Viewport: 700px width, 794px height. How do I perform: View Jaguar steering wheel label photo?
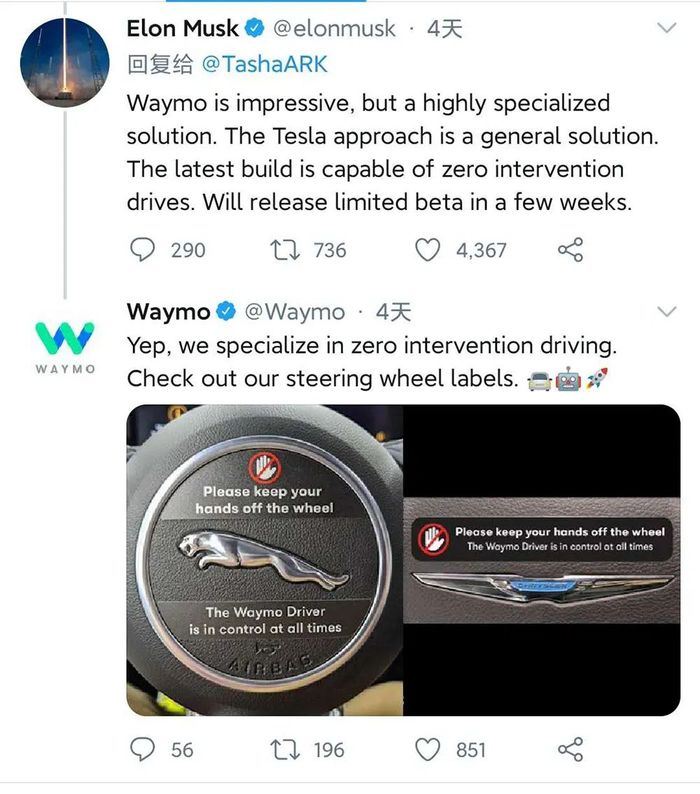[x=264, y=560]
